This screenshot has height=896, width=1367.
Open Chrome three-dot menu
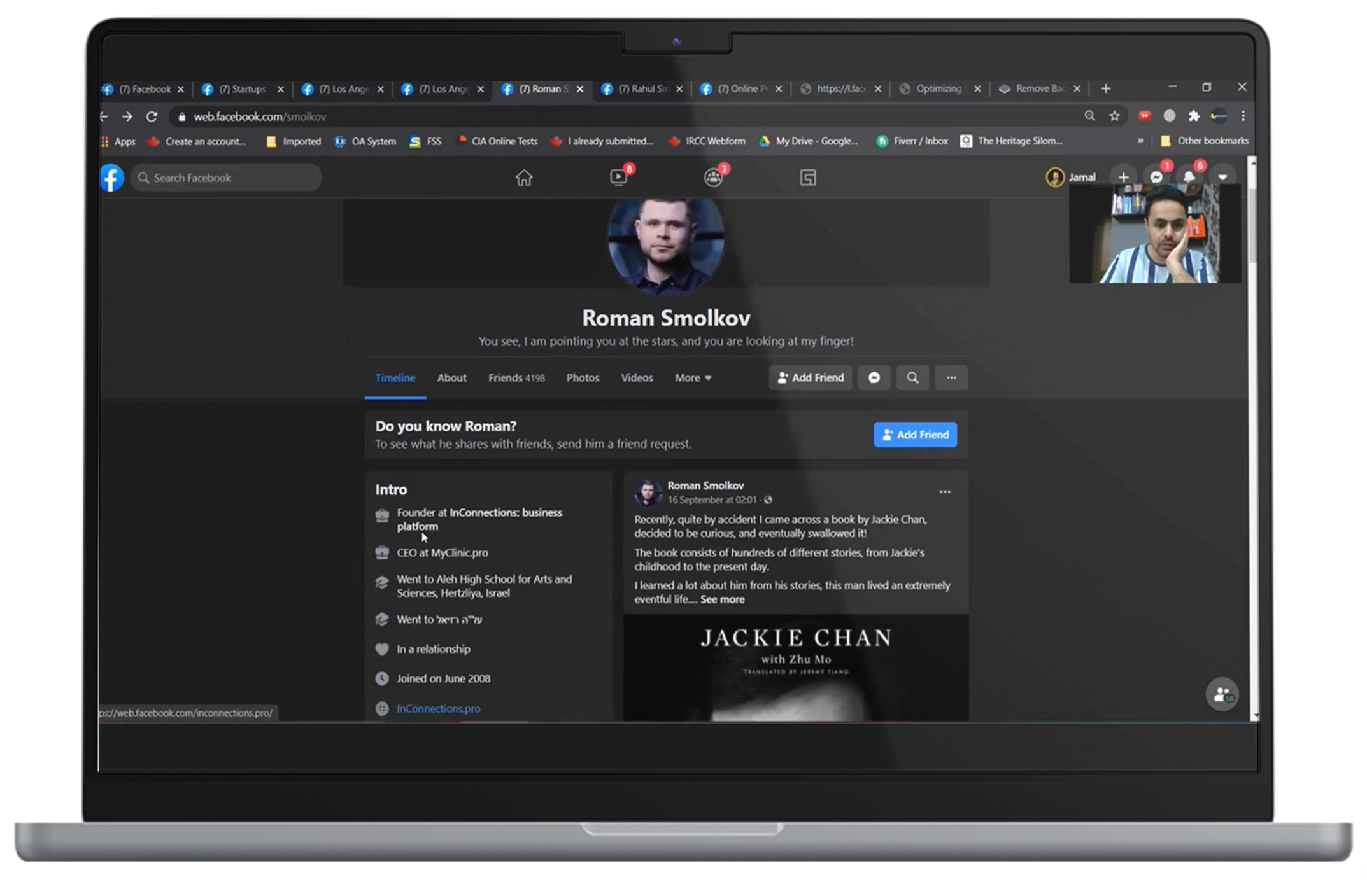[x=1243, y=116]
